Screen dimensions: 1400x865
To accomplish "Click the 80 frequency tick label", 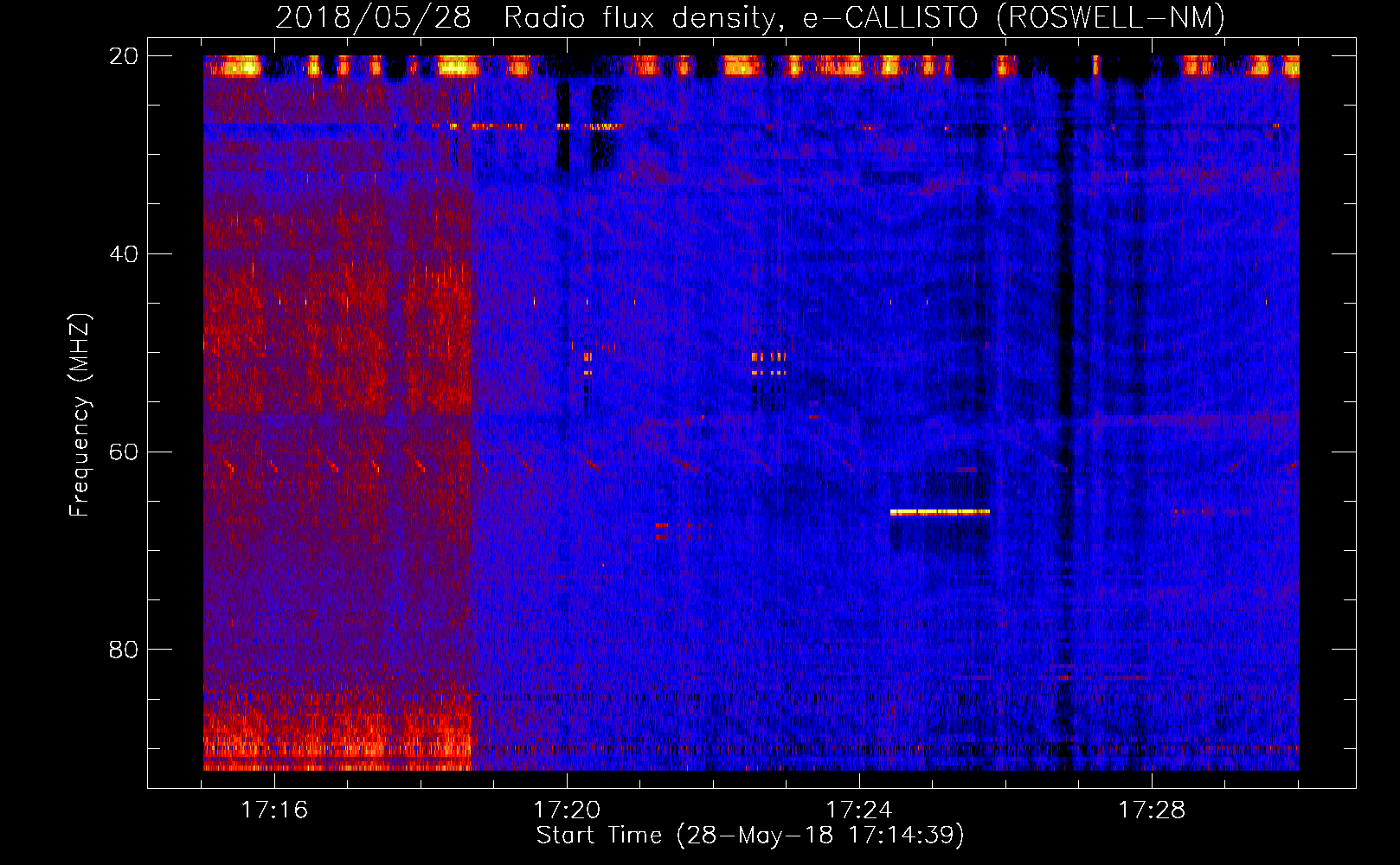I will [123, 650].
